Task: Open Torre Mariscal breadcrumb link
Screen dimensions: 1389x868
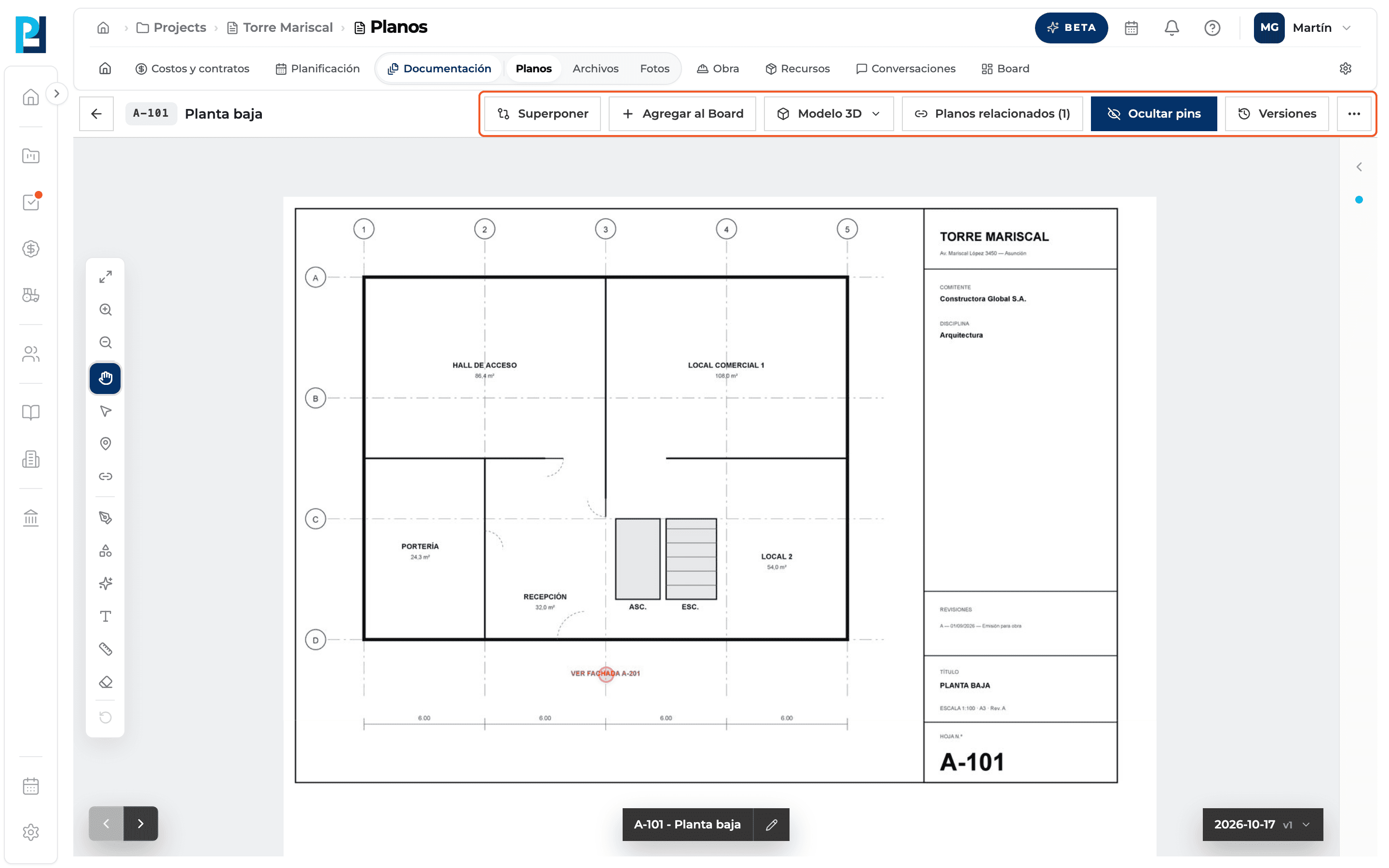Action: 280,27
